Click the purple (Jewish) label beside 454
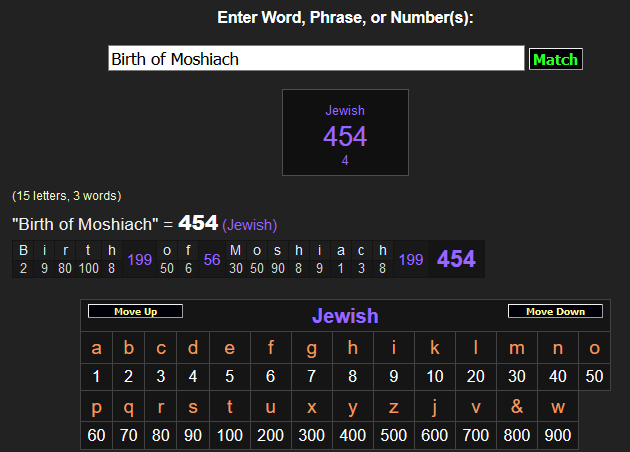The height and width of the screenshot is (452, 630). (250, 225)
